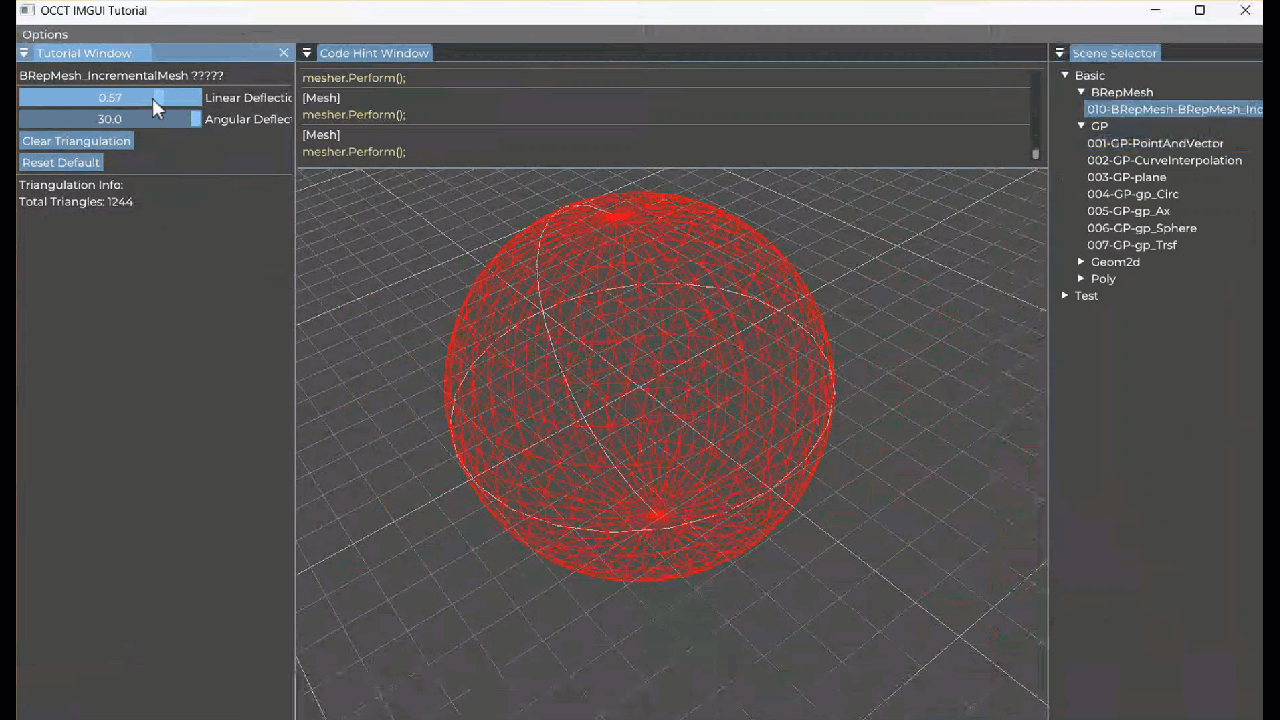1280x720 pixels.
Task: Click the OCCT IMGUI Tutorial app icon
Action: 27,10
